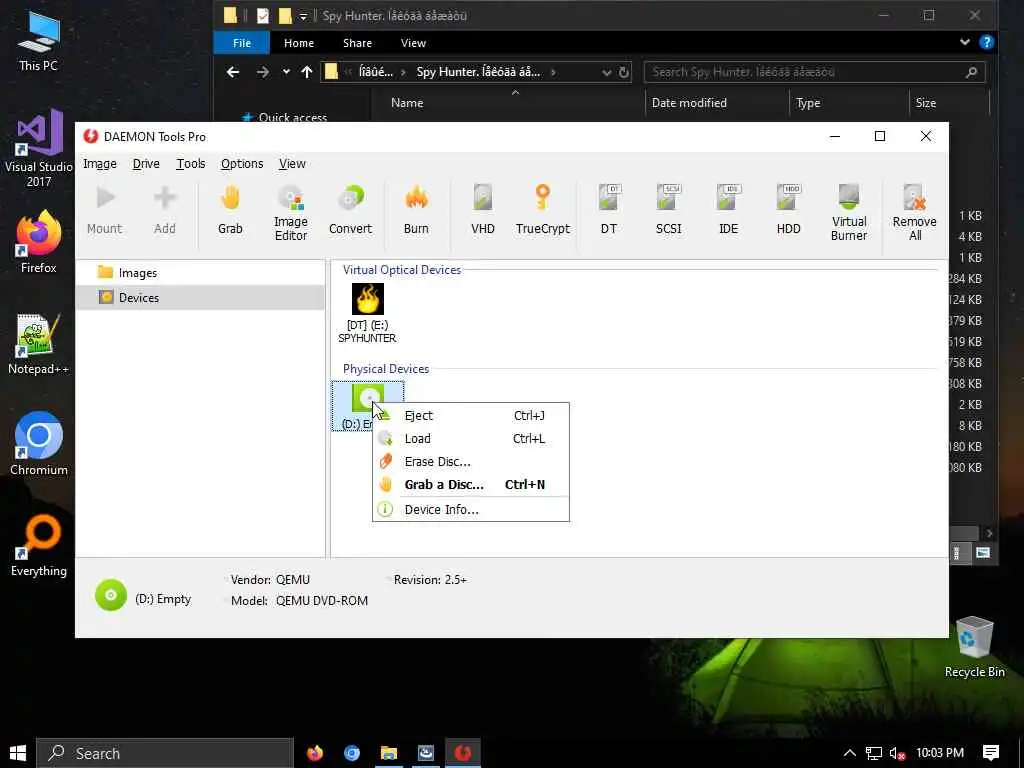The image size is (1024, 768).
Task: Go up one folder in Explorer
Action: tap(306, 72)
